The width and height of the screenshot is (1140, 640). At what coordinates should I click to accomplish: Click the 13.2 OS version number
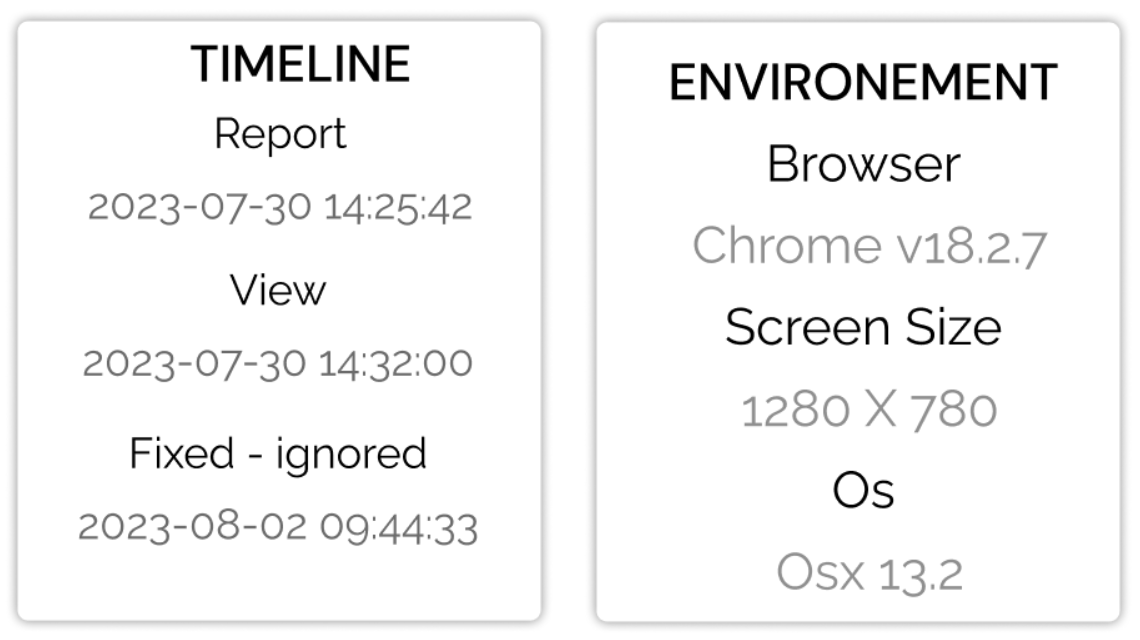click(x=920, y=572)
